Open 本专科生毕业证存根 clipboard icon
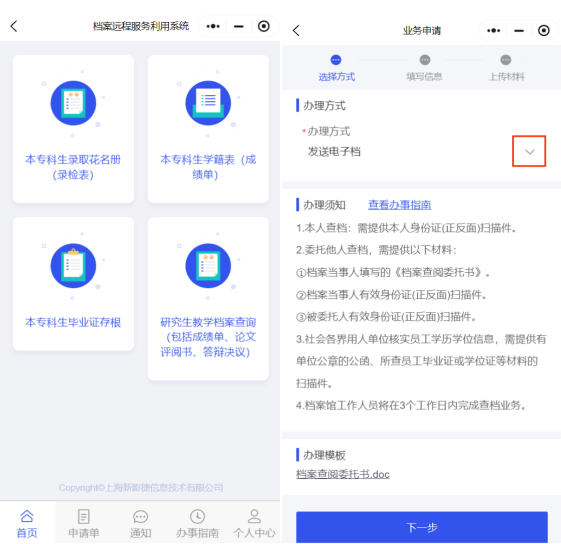This screenshot has height=544, width=561. pos(73,266)
